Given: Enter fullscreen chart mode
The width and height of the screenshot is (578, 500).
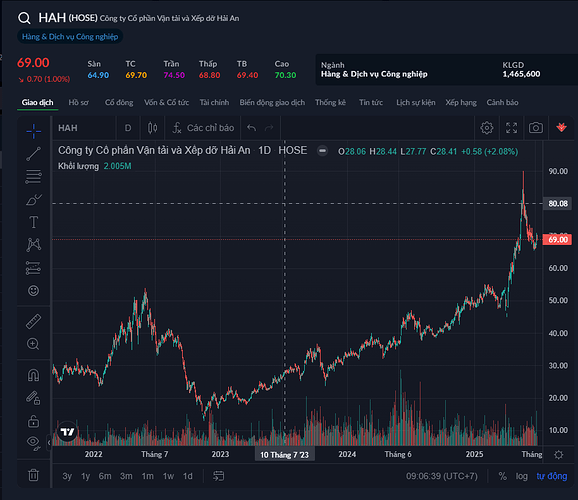Looking at the screenshot, I should coord(511,128).
